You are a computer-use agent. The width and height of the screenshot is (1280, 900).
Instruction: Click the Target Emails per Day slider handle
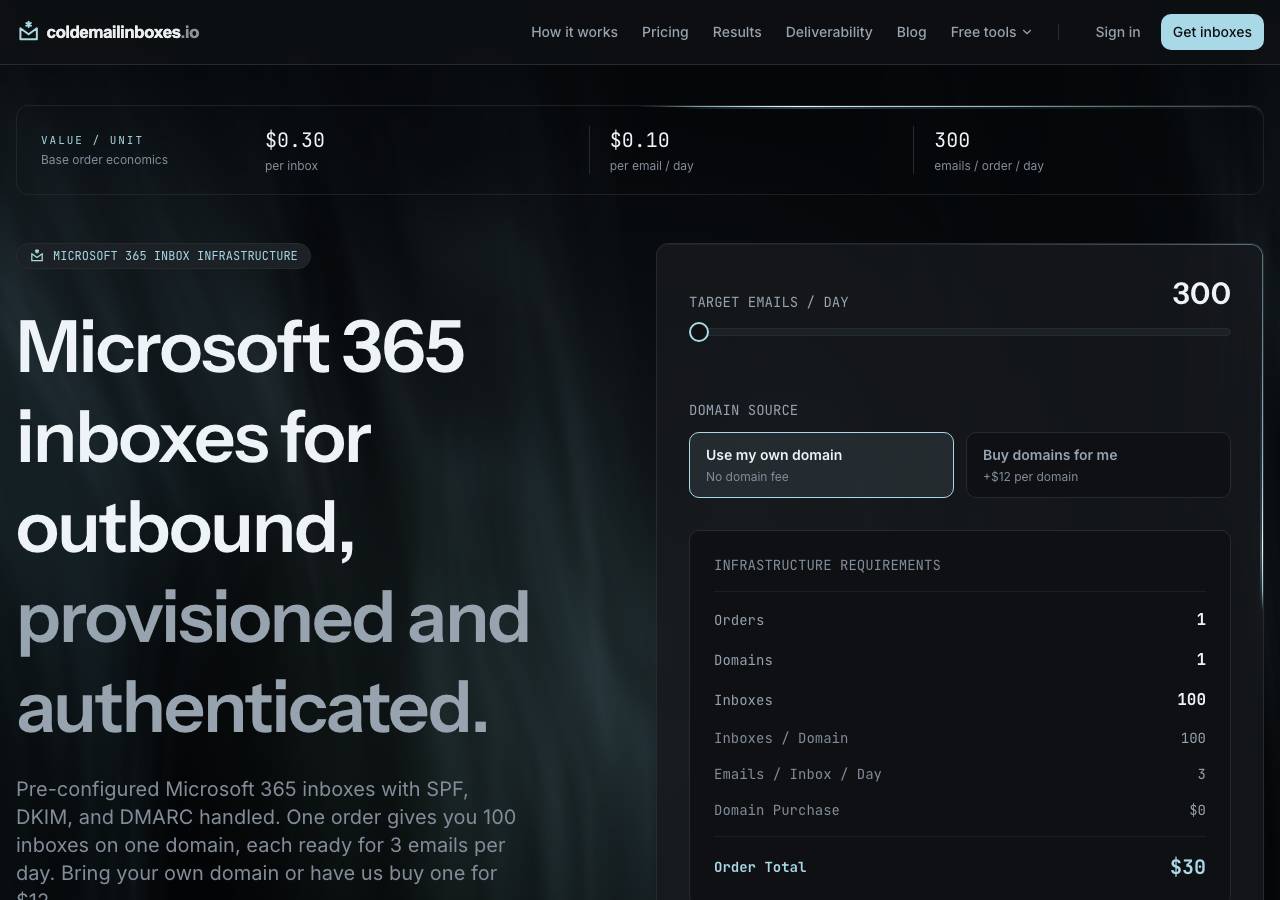(699, 332)
